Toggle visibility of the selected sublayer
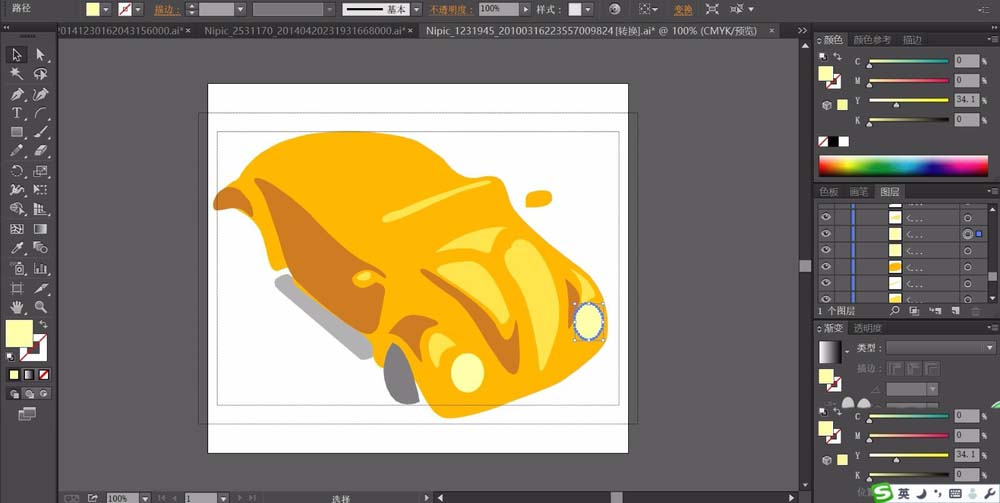 tap(826, 233)
